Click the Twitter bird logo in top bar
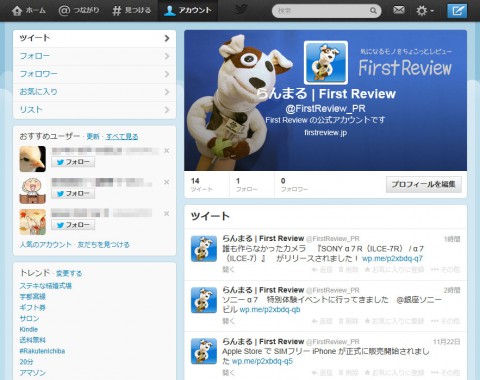This screenshot has height=380, width=480. click(241, 10)
